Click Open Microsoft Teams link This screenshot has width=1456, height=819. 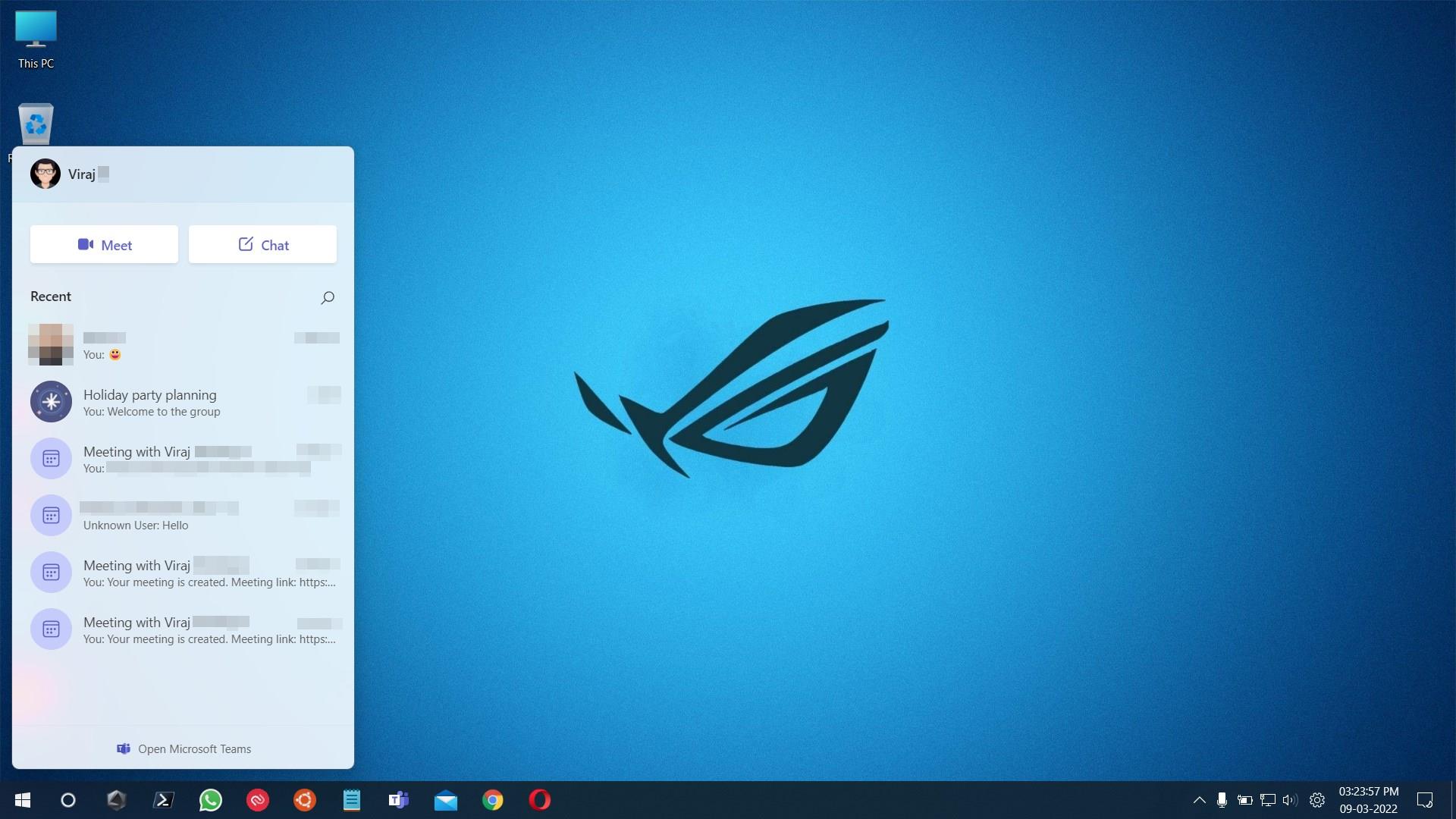pyautogui.click(x=184, y=748)
